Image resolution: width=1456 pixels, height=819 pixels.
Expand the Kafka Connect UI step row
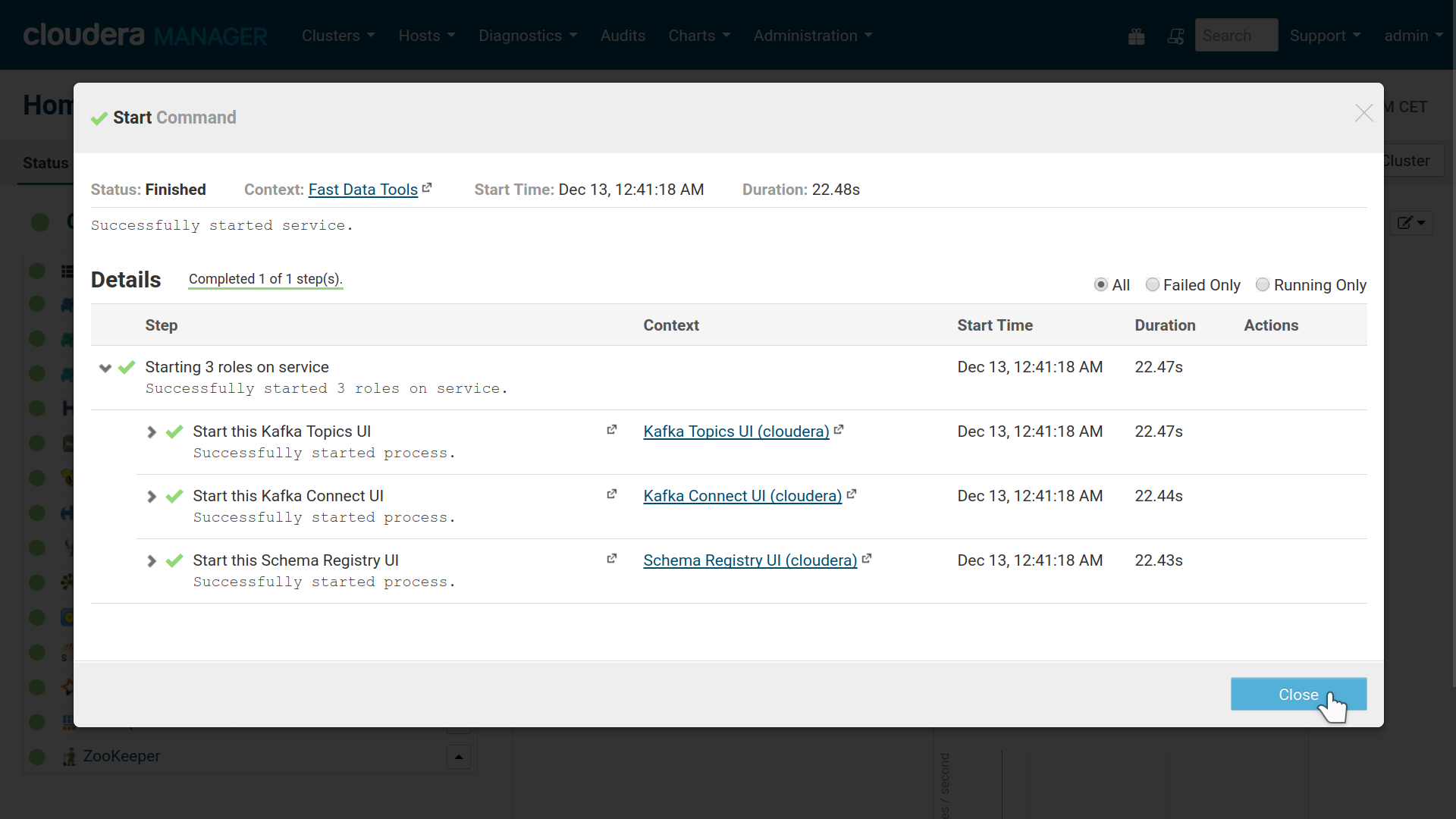(152, 496)
